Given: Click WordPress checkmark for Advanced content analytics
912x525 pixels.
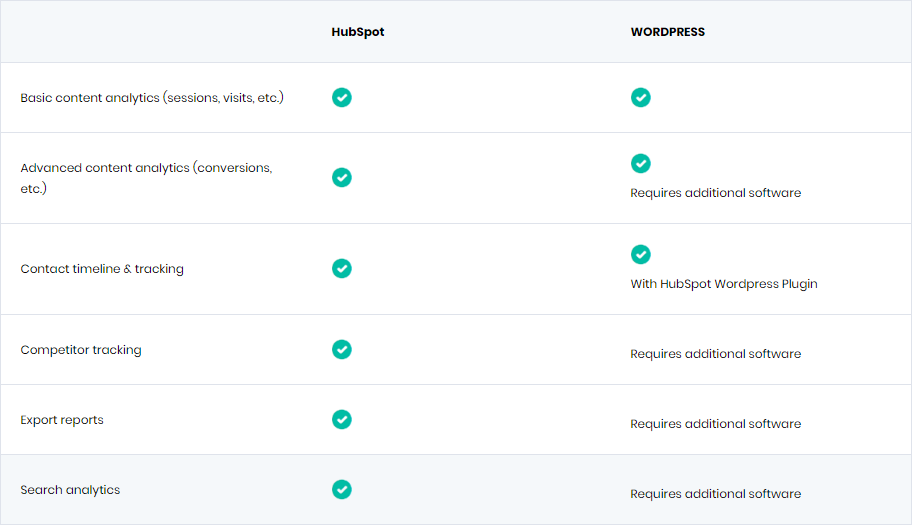Looking at the screenshot, I should pos(640,163).
